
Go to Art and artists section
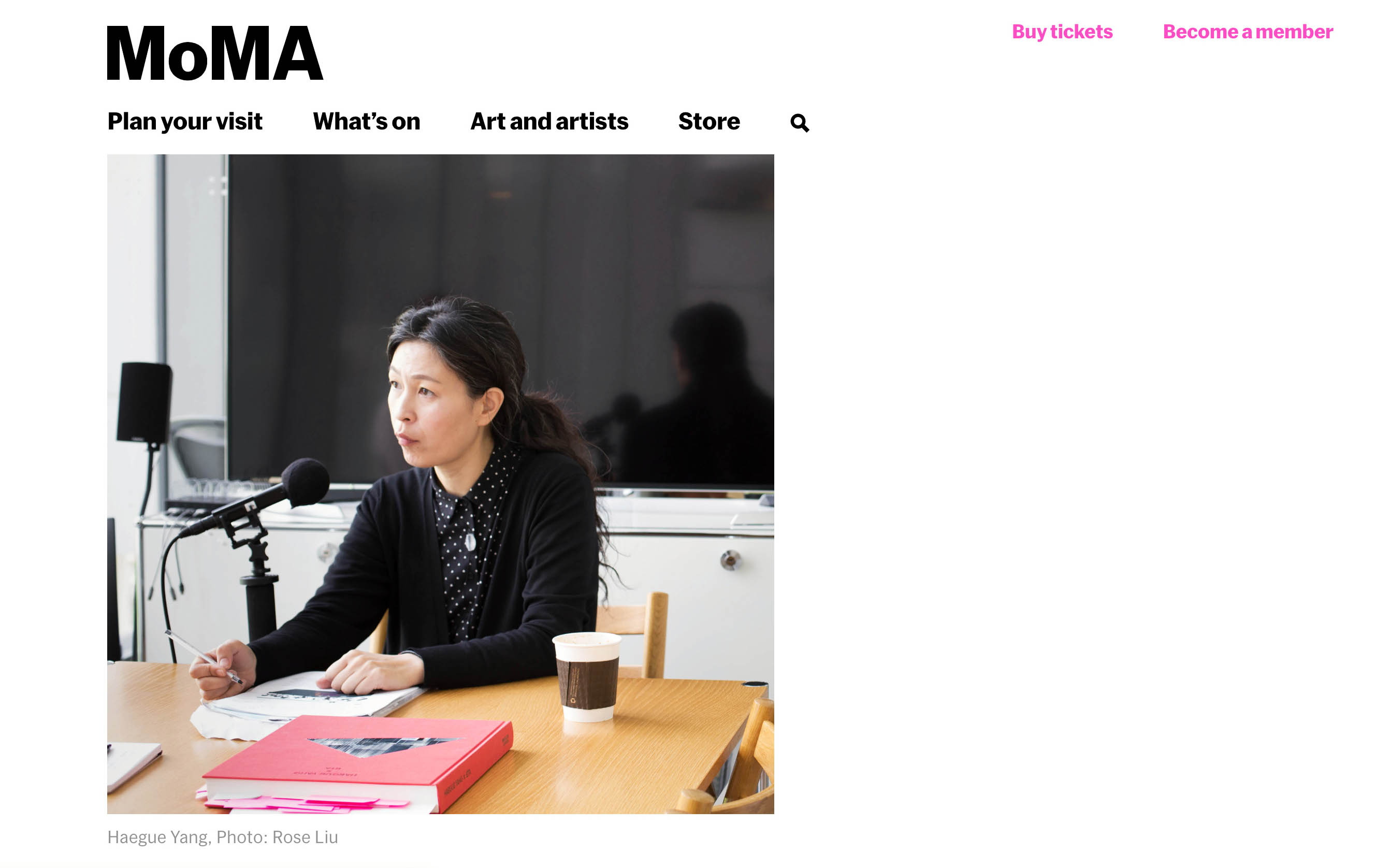549,122
